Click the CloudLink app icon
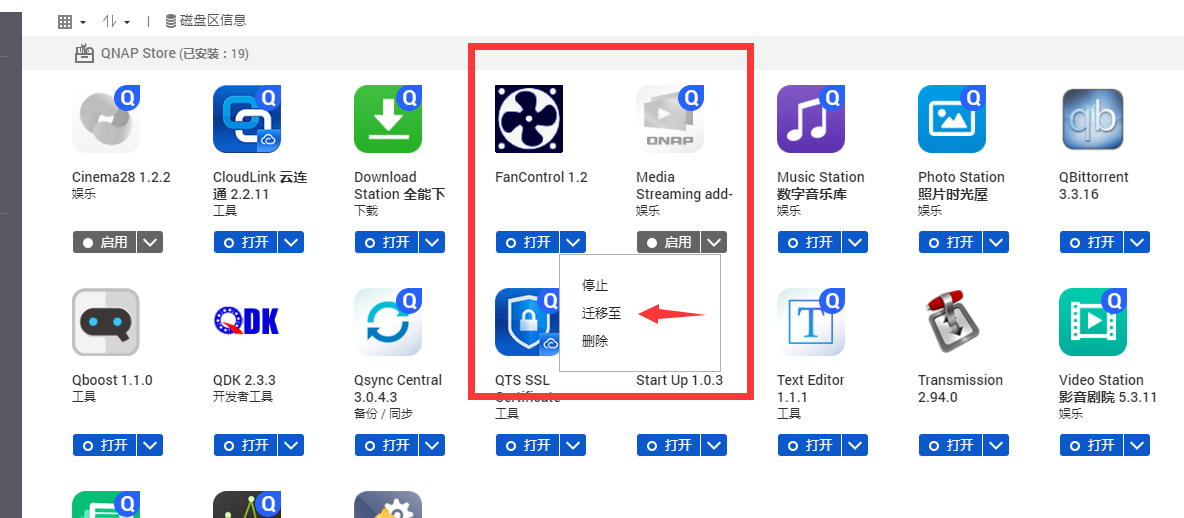 (x=247, y=119)
